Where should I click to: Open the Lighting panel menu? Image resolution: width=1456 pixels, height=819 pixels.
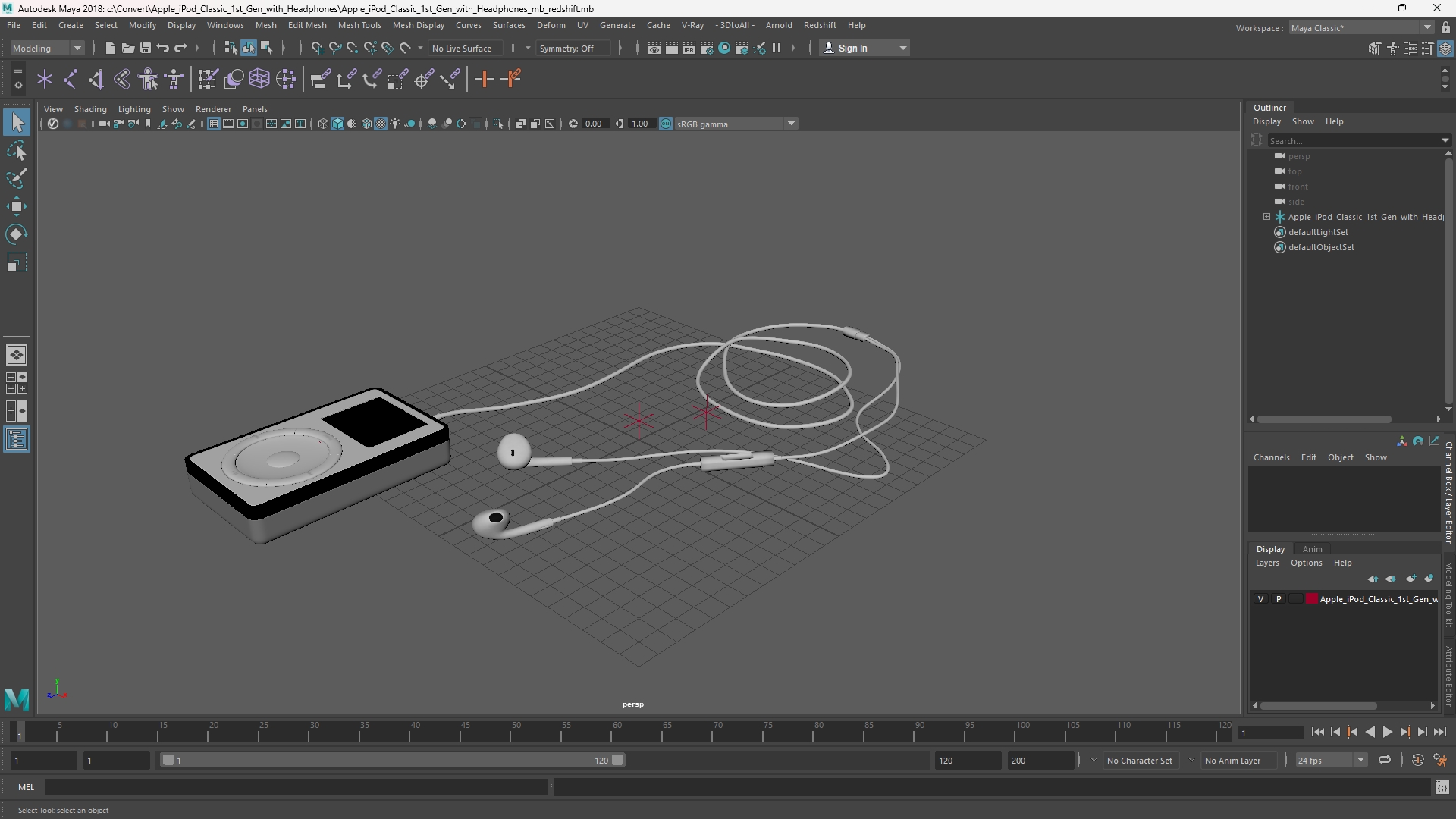coord(134,109)
